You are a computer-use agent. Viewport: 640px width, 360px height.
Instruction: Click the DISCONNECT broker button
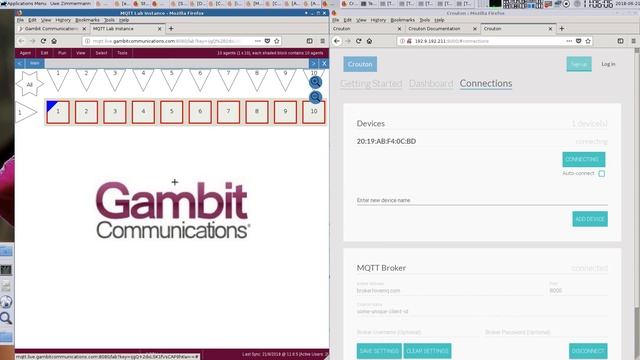click(x=588, y=351)
